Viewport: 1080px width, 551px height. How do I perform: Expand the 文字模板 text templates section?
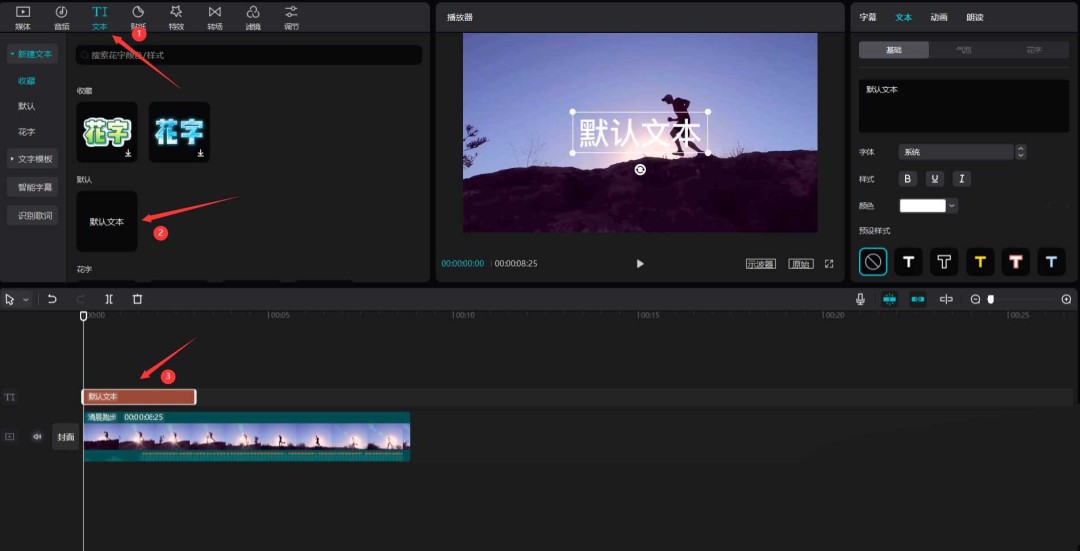[x=32, y=159]
